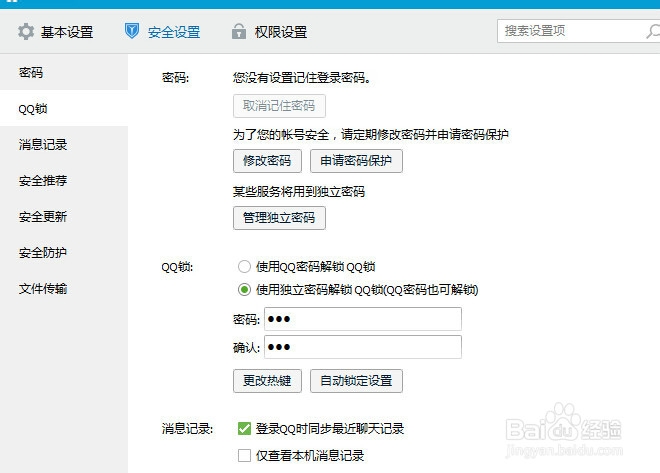Open 安全更新 in the sidebar

(x=64, y=217)
